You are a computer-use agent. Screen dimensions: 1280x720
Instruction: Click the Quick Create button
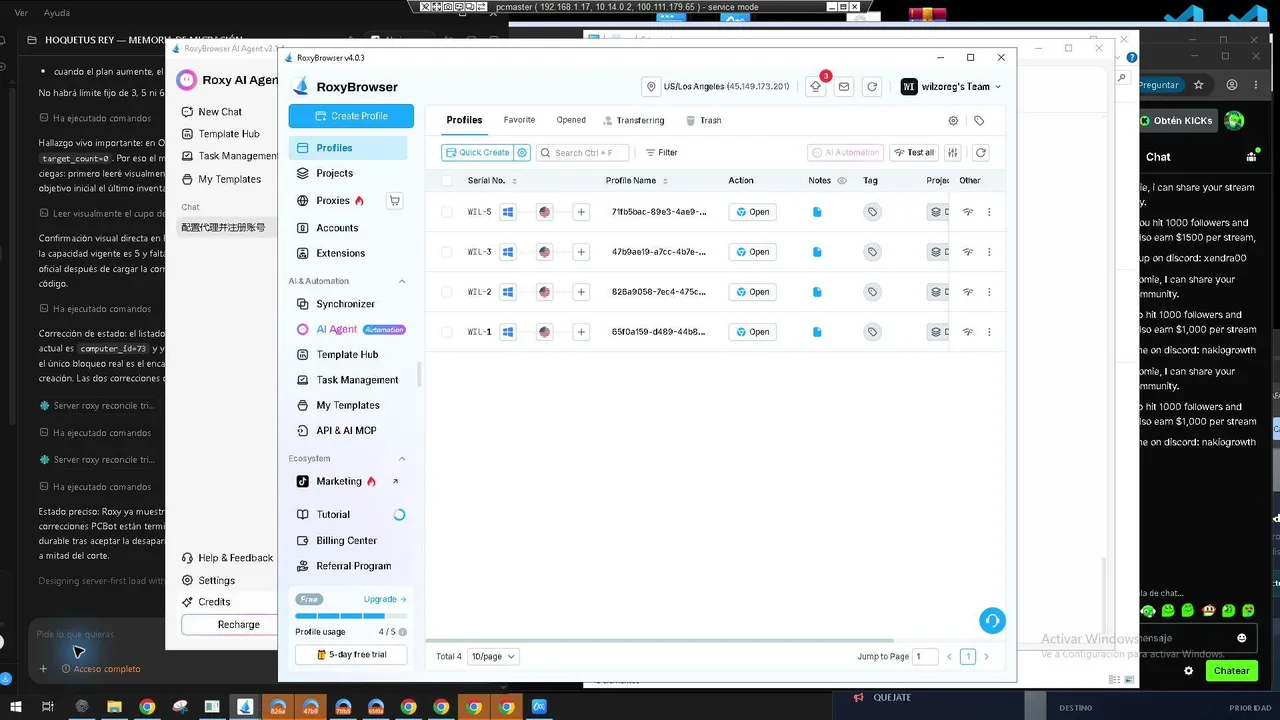pyautogui.click(x=478, y=153)
